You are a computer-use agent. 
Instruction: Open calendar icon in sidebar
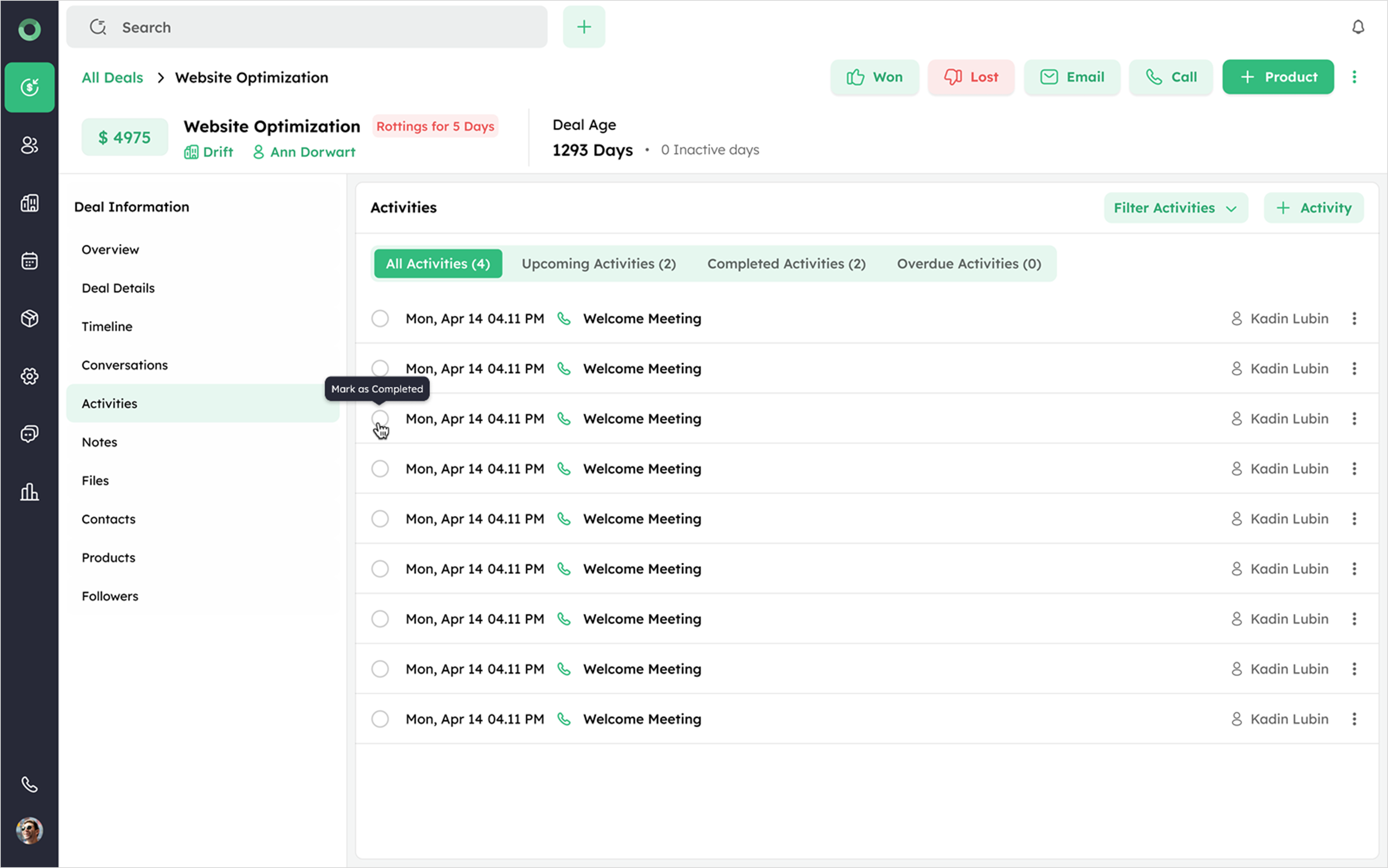30,261
